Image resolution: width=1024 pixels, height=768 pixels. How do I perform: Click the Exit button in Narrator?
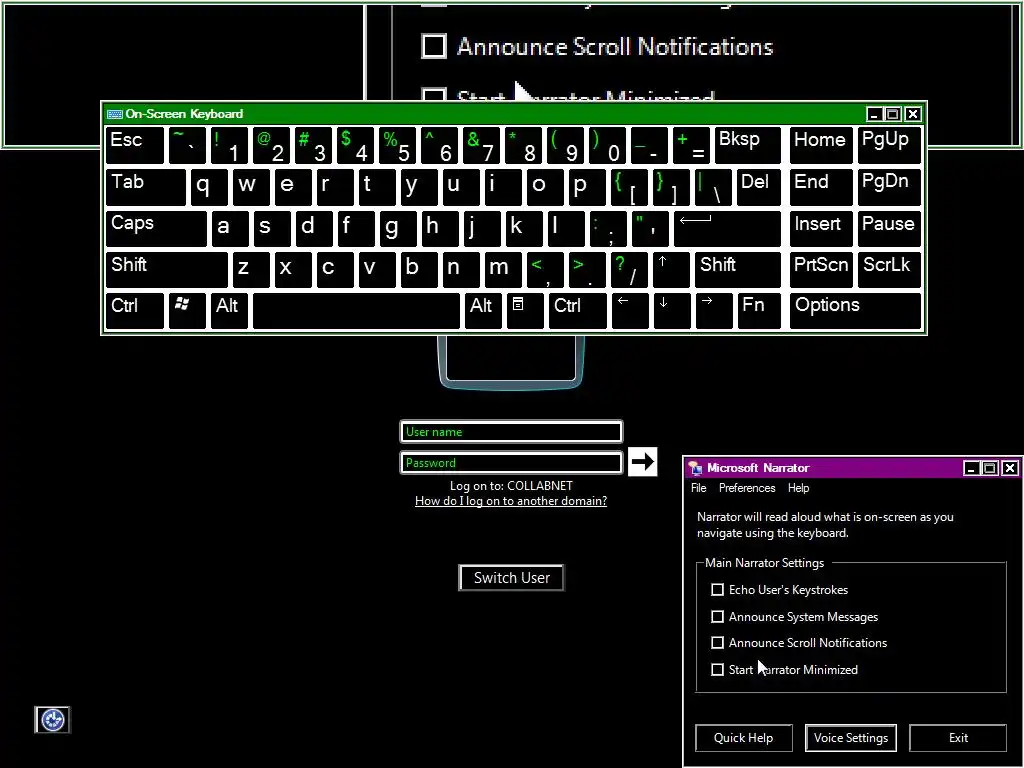[x=958, y=738]
